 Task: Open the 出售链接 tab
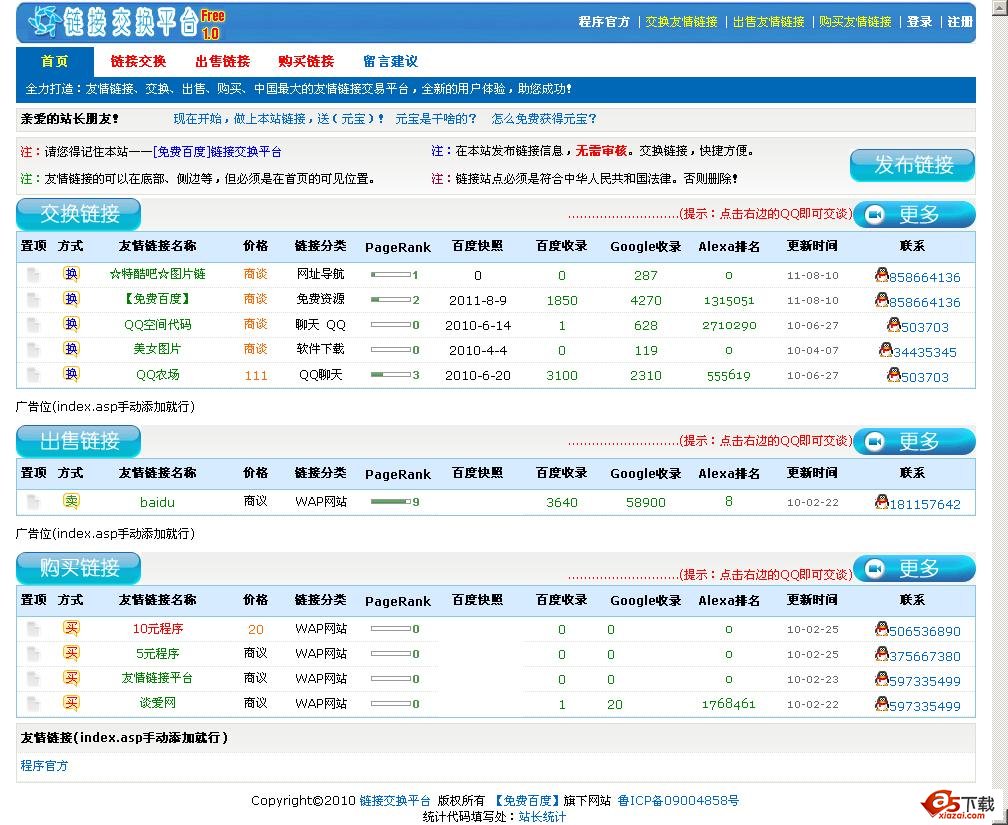(x=222, y=61)
